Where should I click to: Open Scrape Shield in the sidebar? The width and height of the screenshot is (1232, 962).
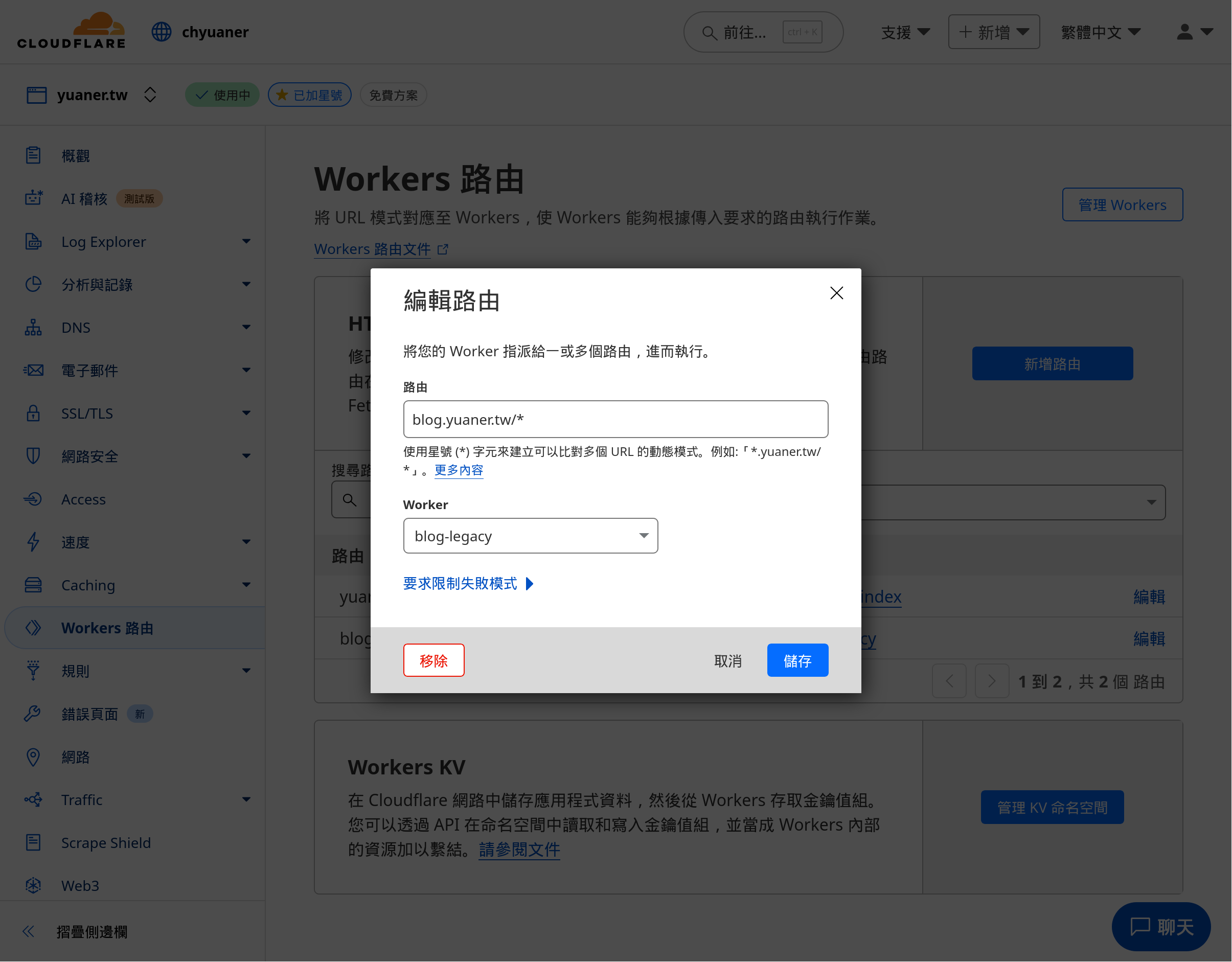click(x=106, y=842)
